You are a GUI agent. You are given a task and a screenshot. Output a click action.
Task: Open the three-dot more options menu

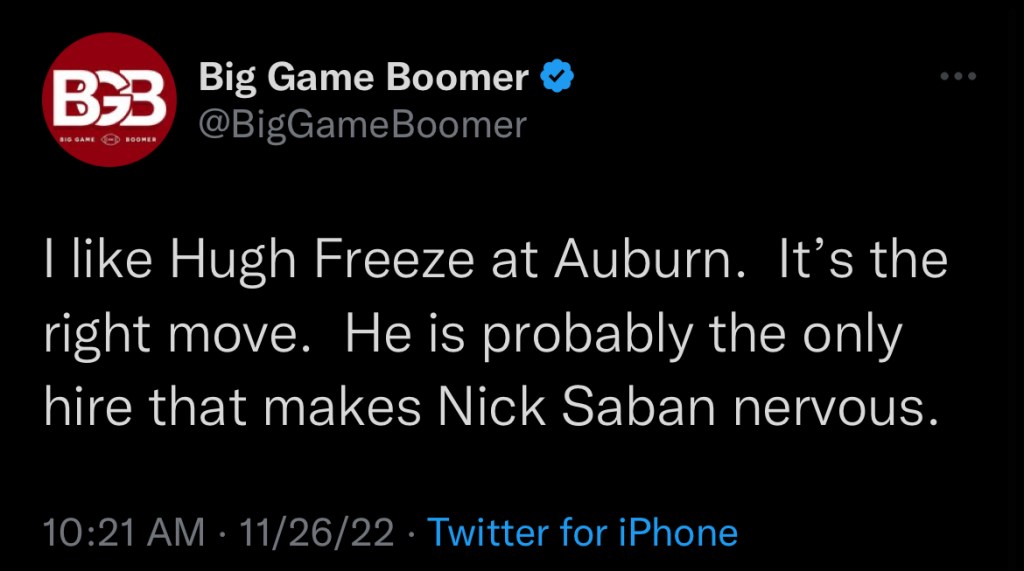point(959,77)
